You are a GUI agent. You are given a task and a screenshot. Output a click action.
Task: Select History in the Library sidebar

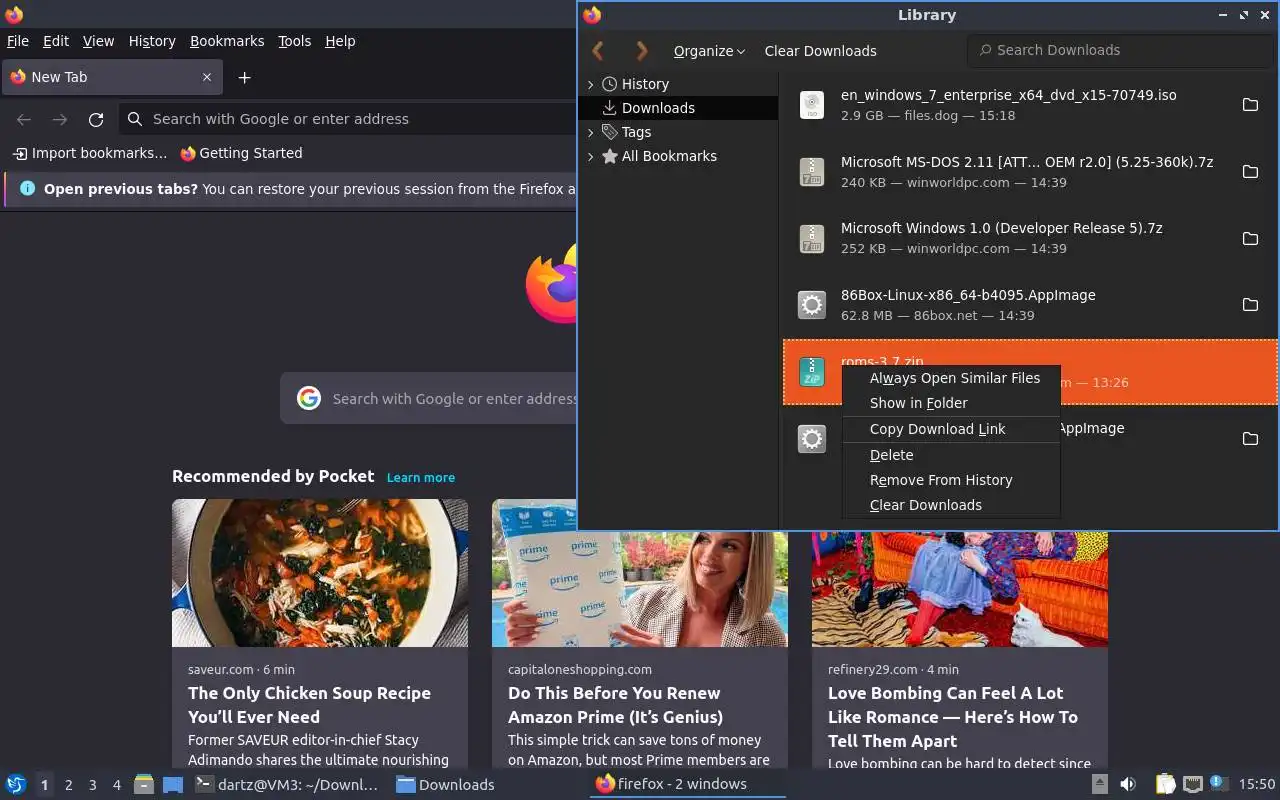tap(679, 84)
